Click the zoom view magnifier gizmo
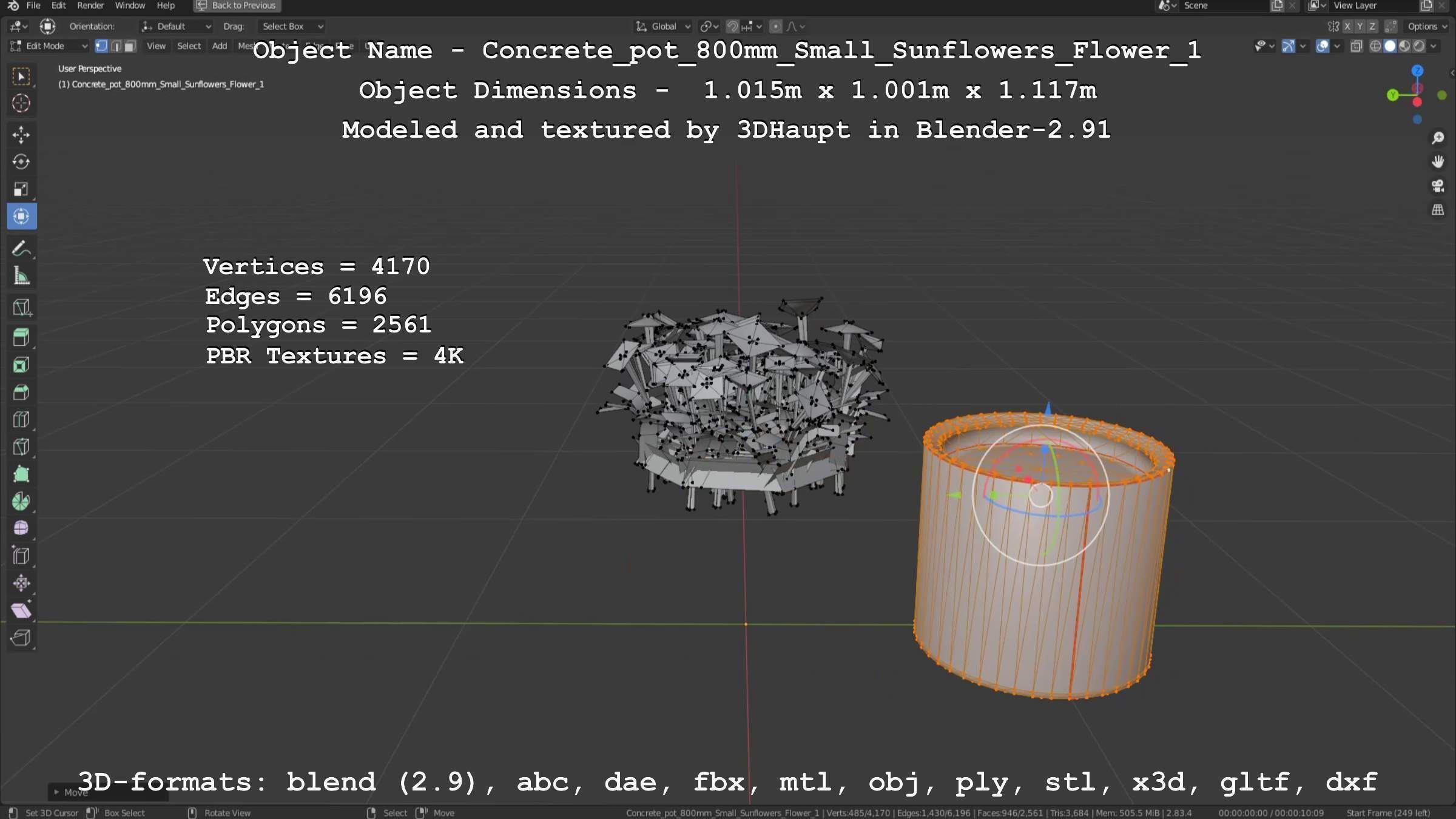 point(1438,138)
